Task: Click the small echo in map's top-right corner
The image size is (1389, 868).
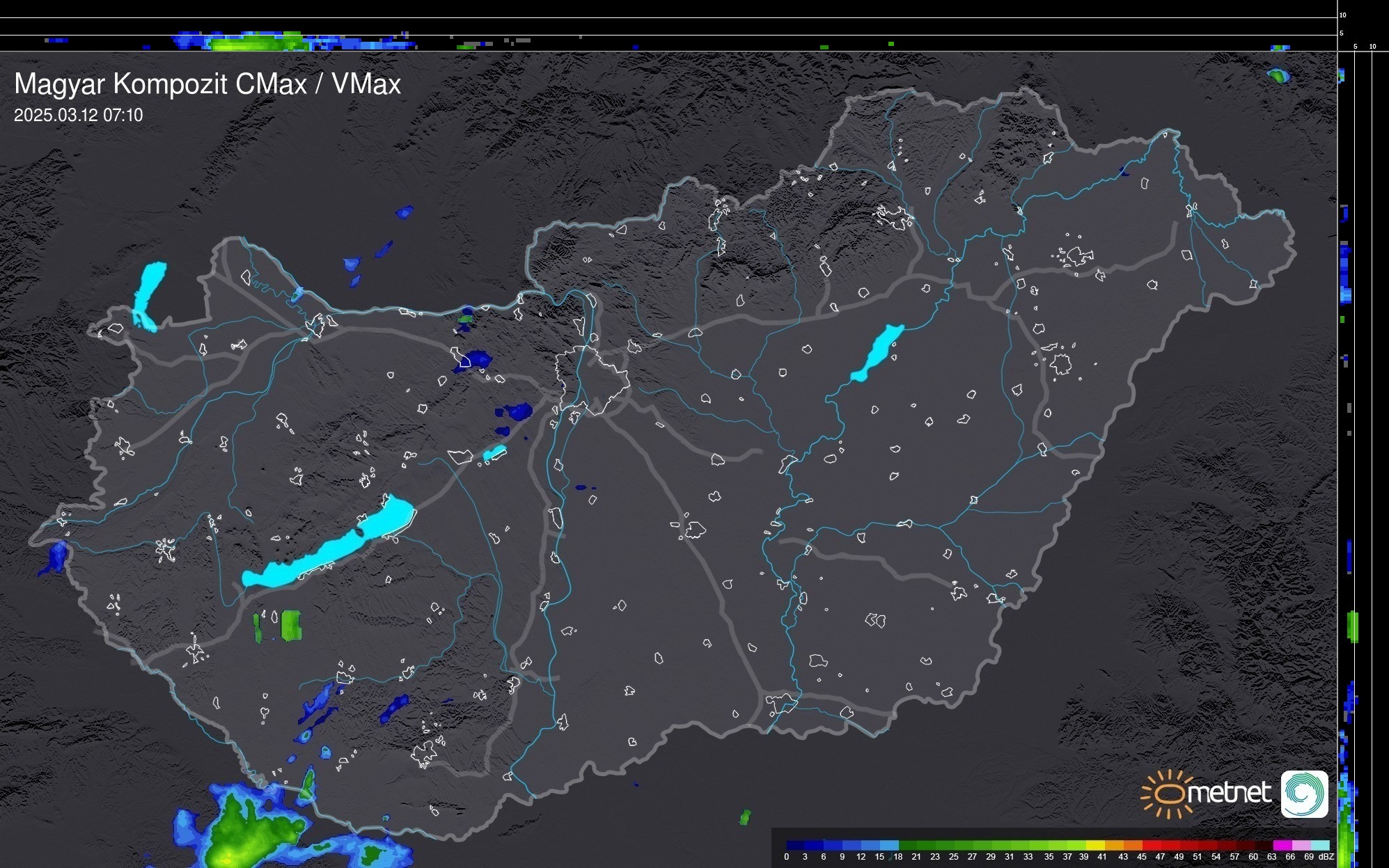Action: point(1278,75)
